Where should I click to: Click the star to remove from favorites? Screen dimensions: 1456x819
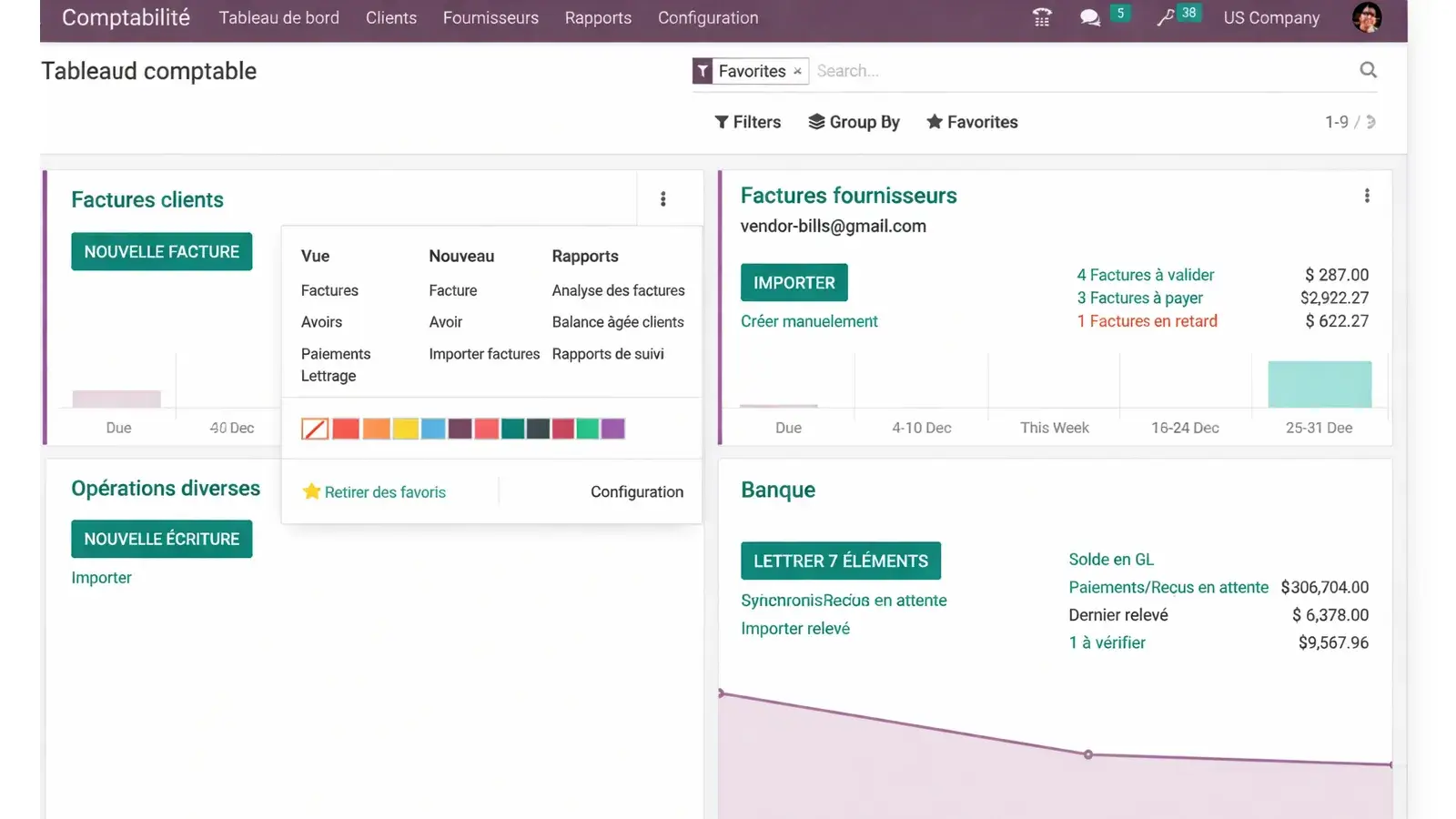coord(310,491)
